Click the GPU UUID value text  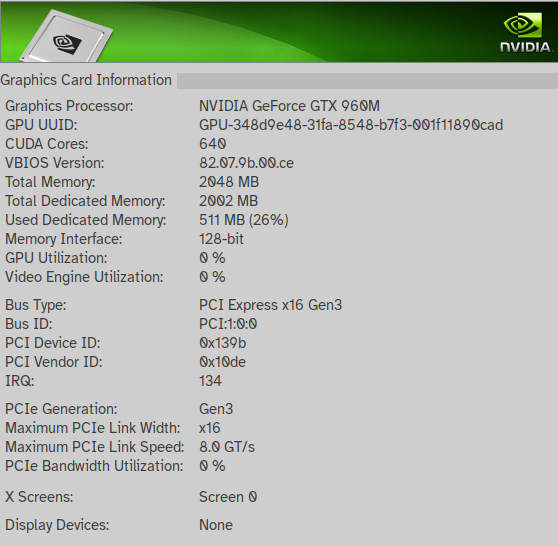pyautogui.click(x=351, y=125)
